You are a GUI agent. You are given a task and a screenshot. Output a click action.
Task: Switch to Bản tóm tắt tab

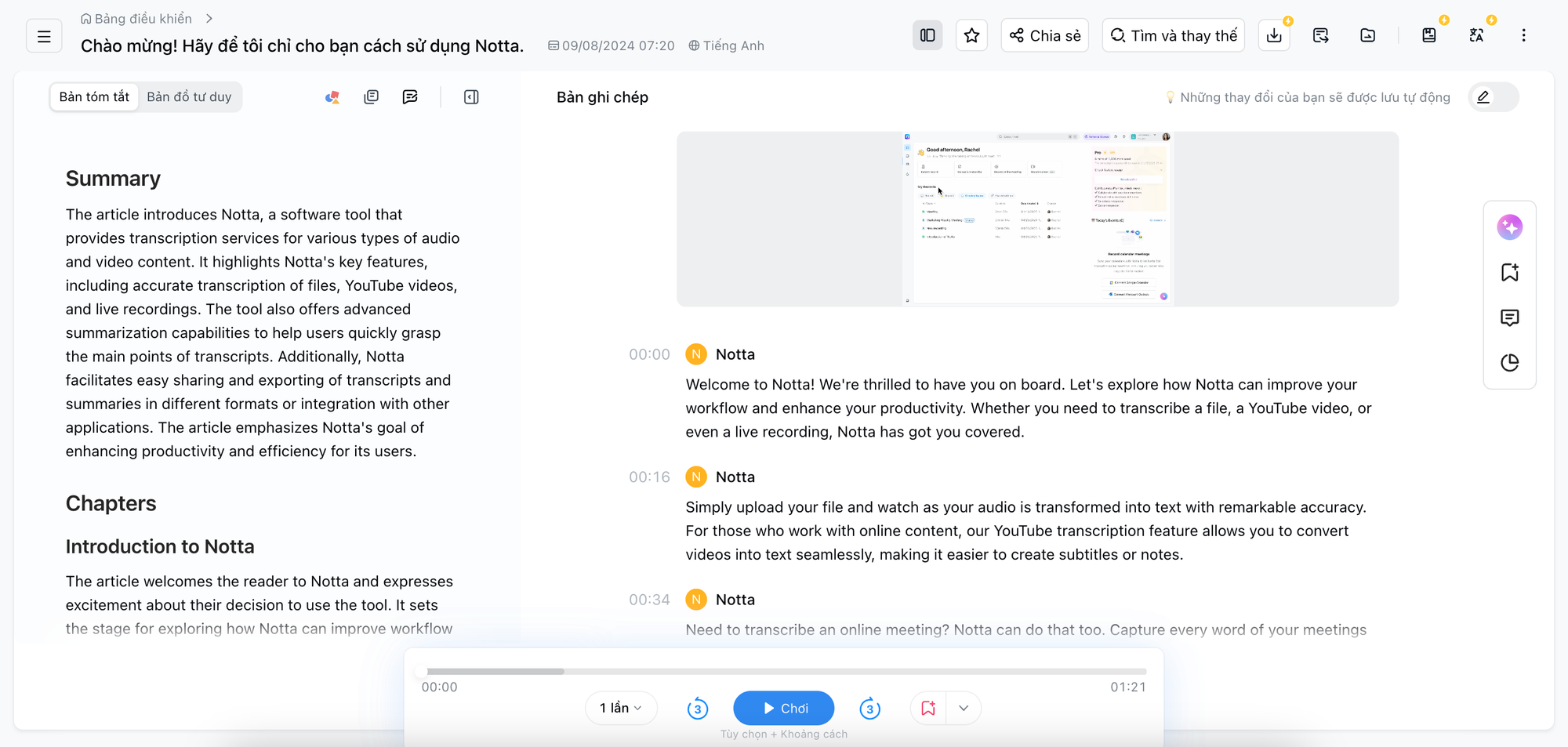point(94,97)
